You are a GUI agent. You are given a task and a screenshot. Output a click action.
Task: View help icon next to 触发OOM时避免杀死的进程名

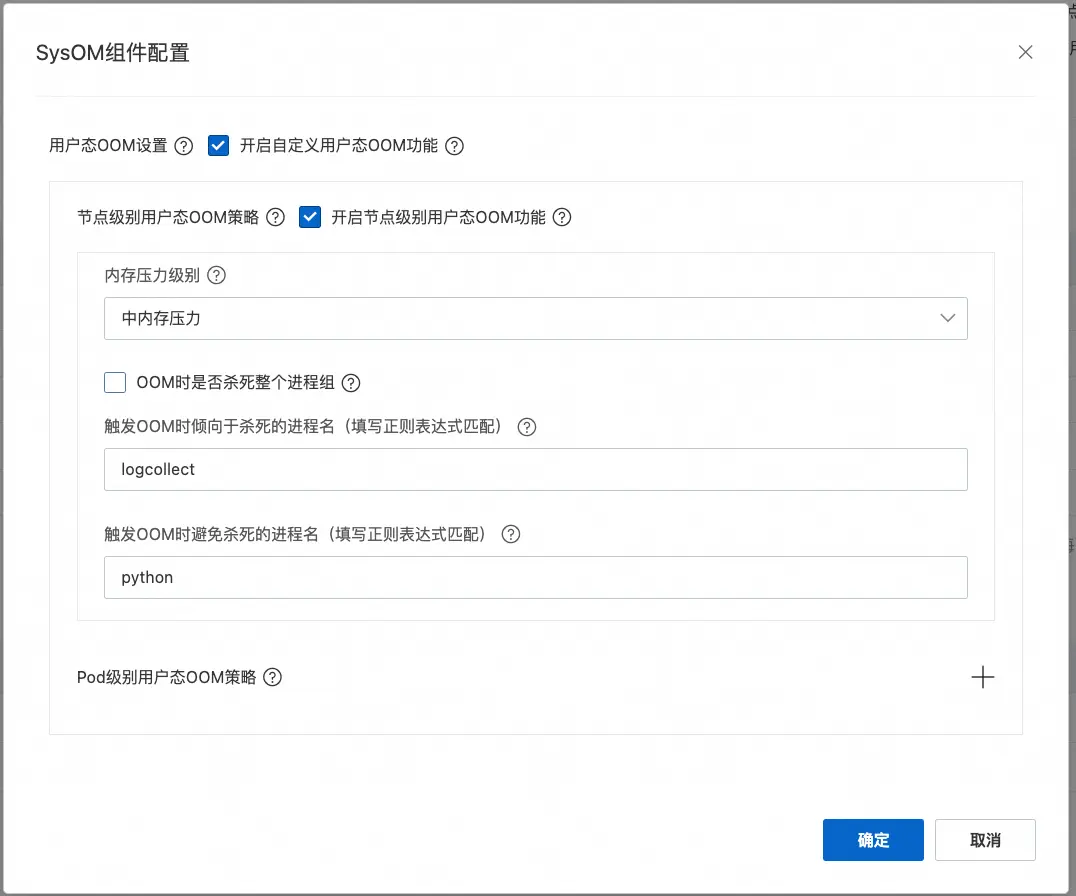tap(510, 534)
